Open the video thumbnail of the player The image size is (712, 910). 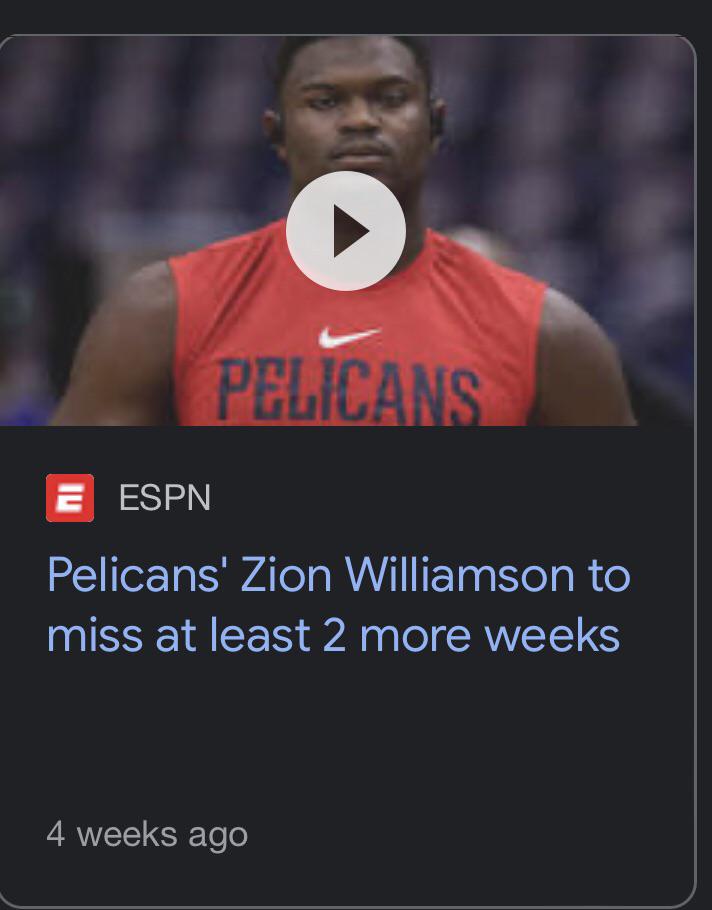click(347, 230)
